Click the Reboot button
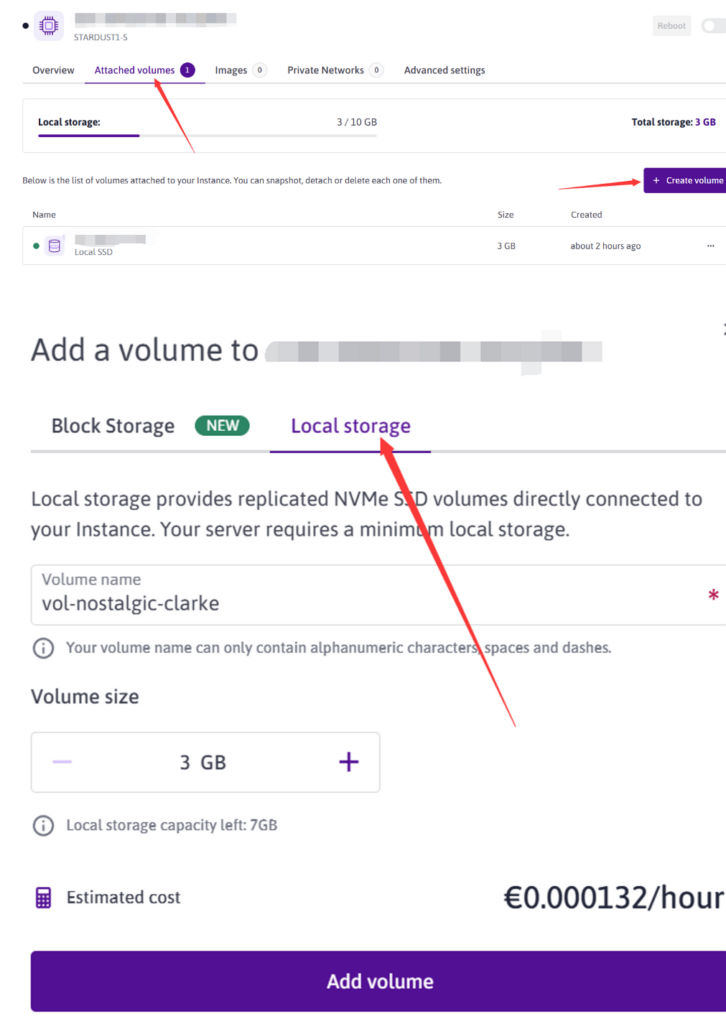Screen dimensions: 726x1024 [x=671, y=25]
